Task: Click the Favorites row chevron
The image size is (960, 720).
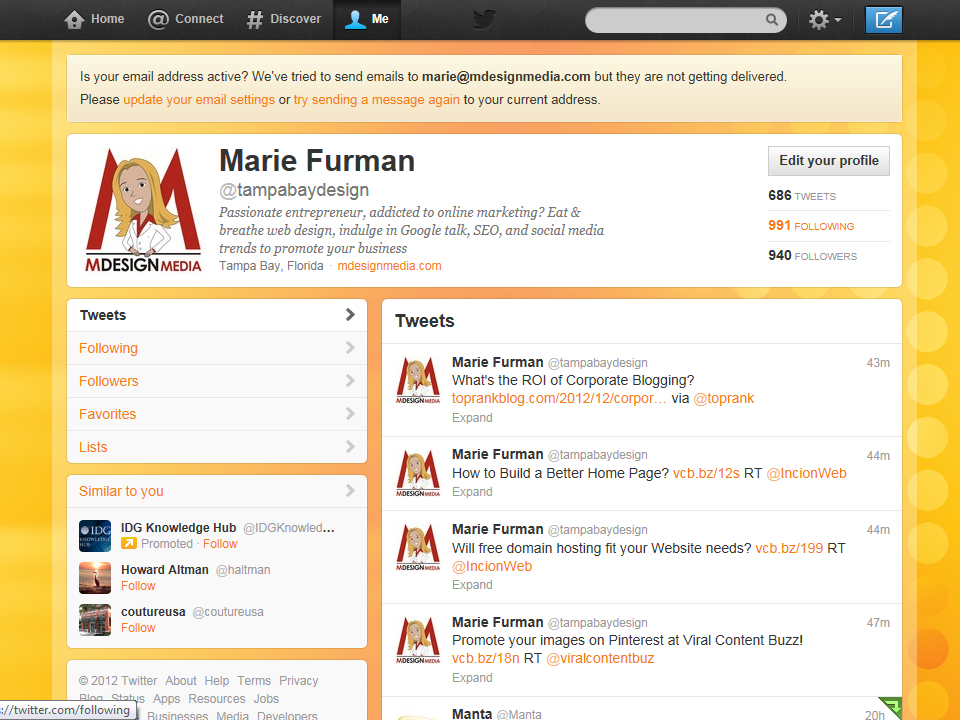Action: 350,414
